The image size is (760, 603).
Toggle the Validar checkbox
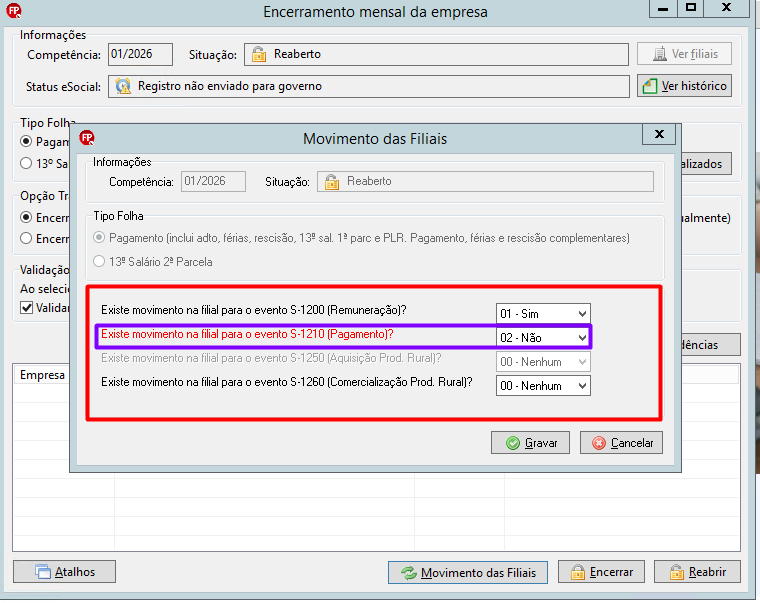(27, 308)
